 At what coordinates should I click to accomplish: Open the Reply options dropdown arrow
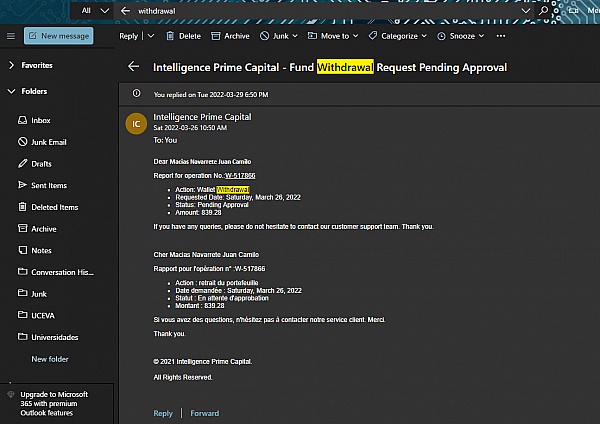click(151, 36)
